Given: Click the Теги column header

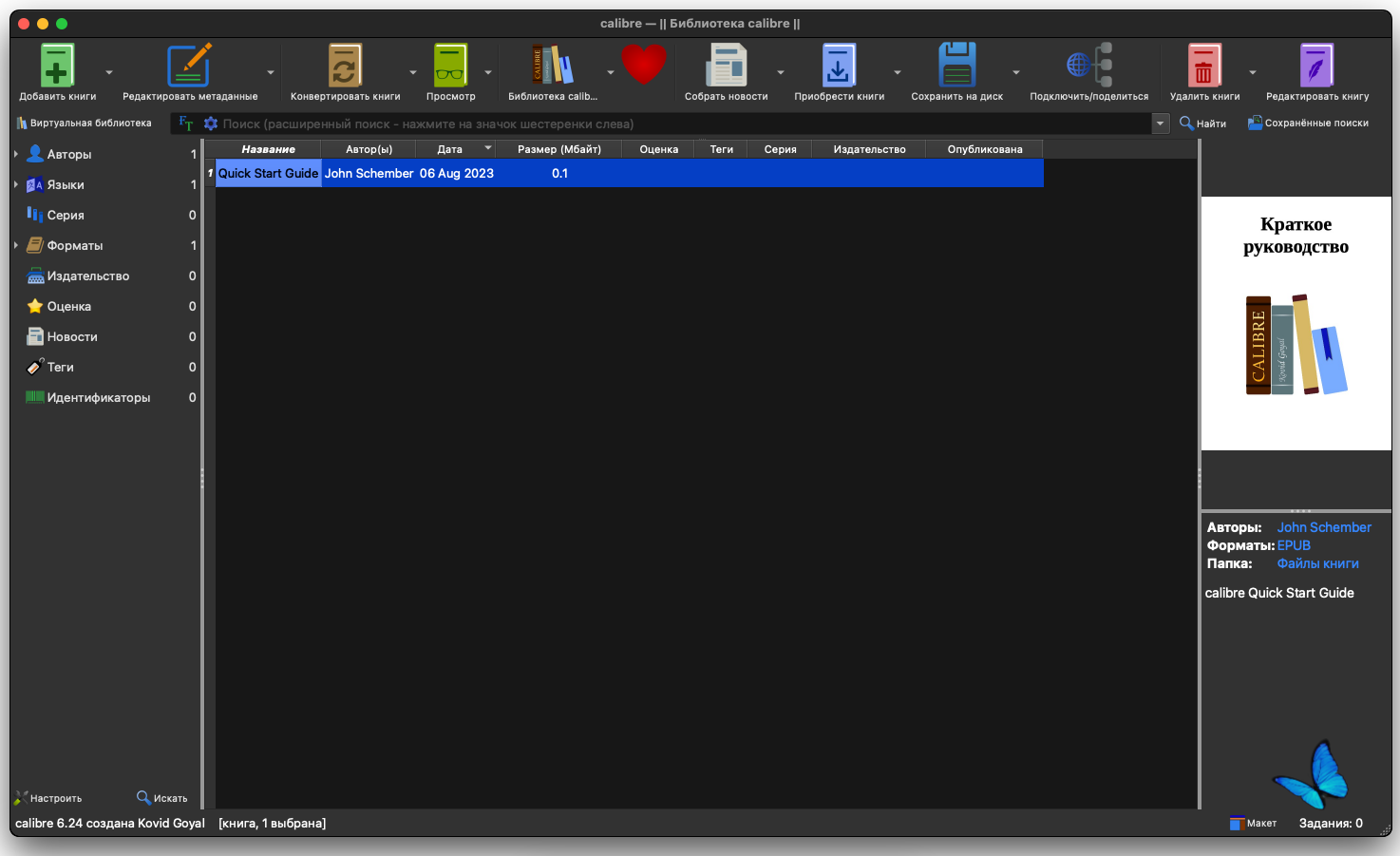Looking at the screenshot, I should [x=722, y=149].
